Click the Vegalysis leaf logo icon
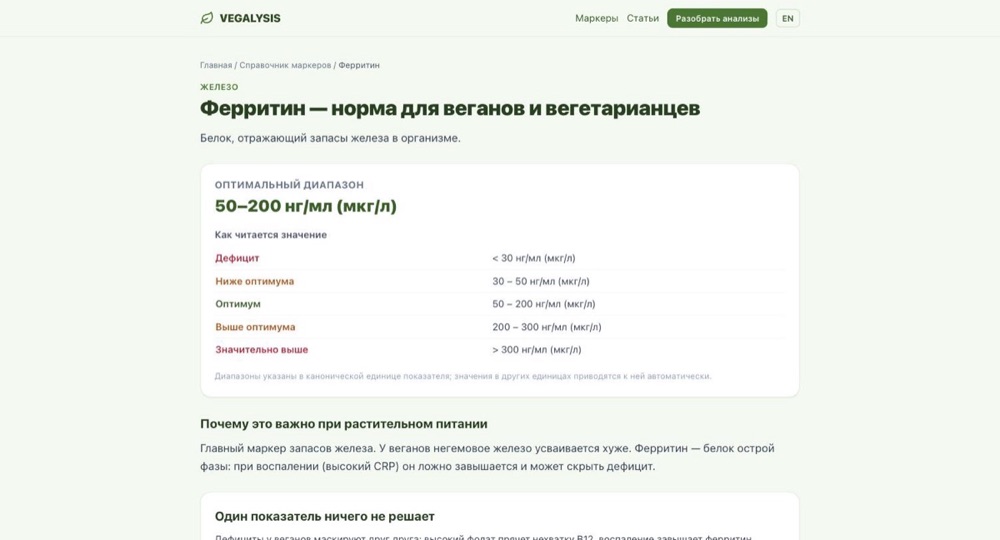Viewport: 1000px width, 540px height. coord(207,18)
